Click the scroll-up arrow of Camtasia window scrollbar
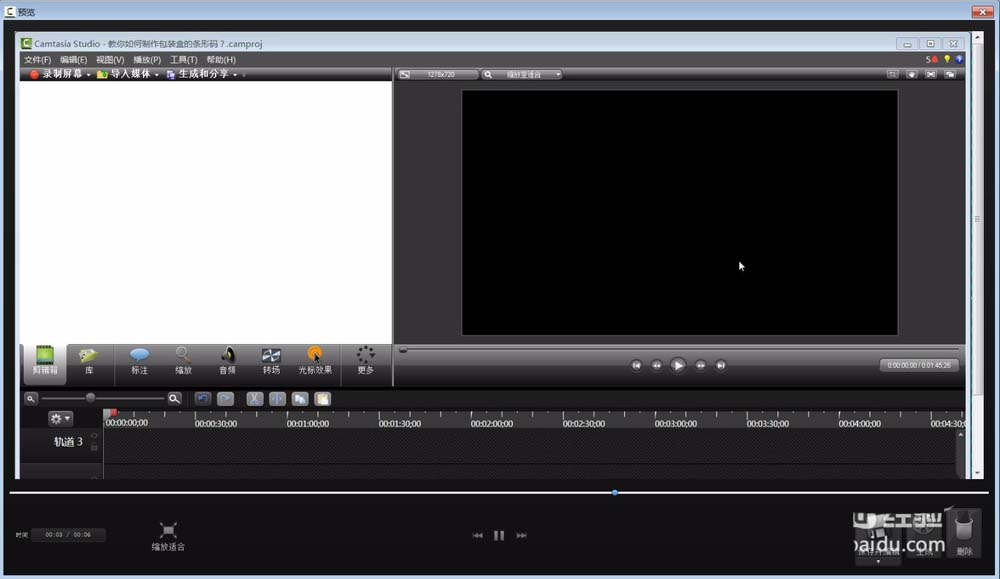The width and height of the screenshot is (1000, 579). coord(978,38)
